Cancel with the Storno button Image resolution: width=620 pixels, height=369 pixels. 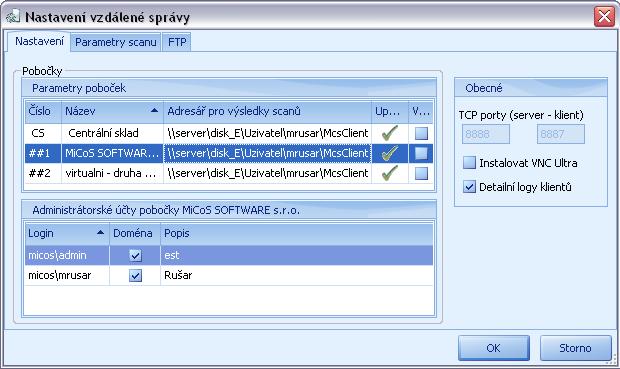tap(575, 348)
